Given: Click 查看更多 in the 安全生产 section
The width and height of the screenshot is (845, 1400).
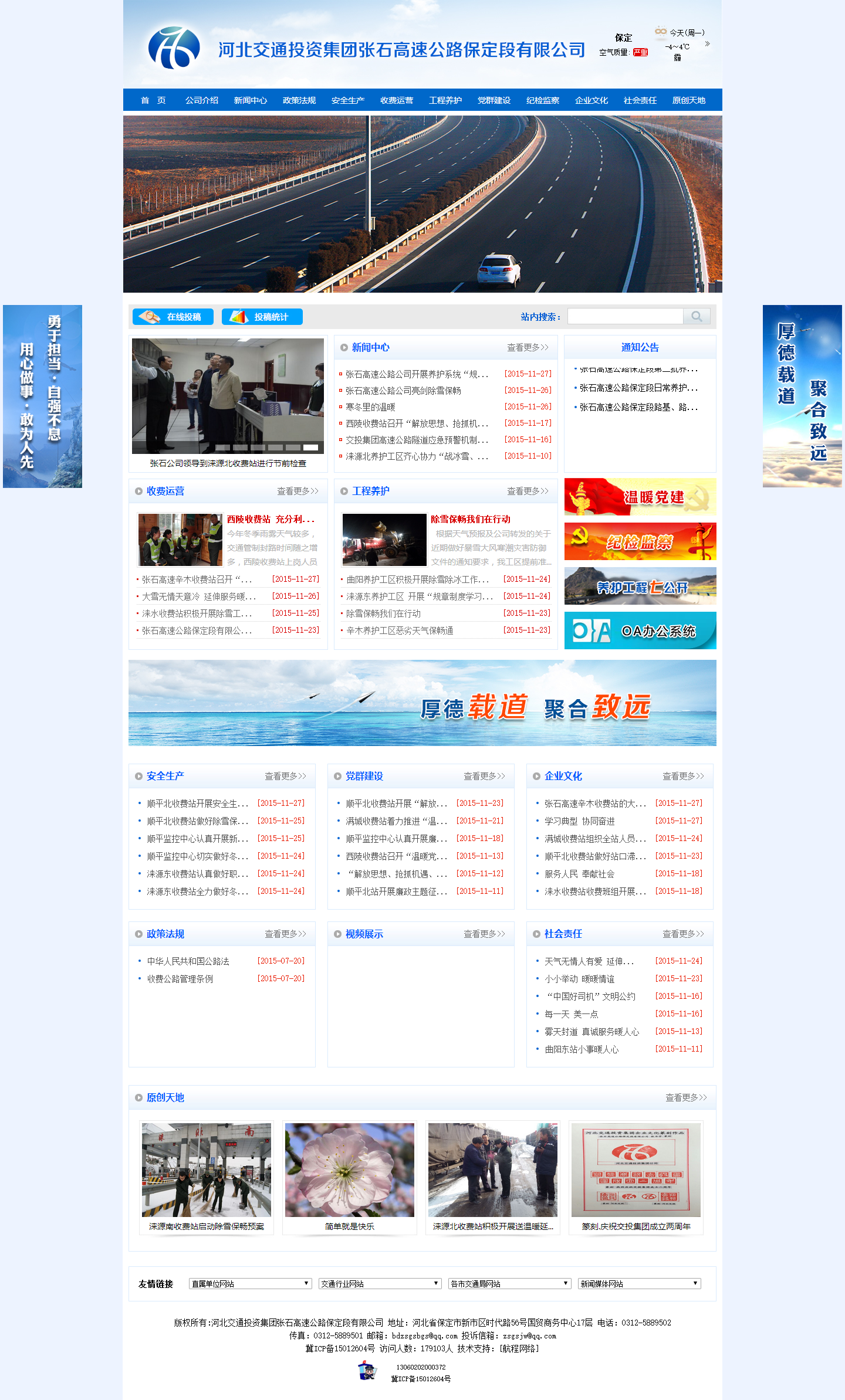Looking at the screenshot, I should 285,776.
